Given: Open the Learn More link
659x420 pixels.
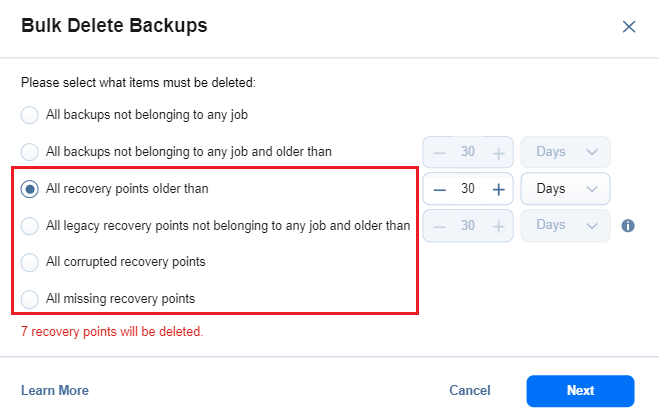Looking at the screenshot, I should (x=55, y=390).
